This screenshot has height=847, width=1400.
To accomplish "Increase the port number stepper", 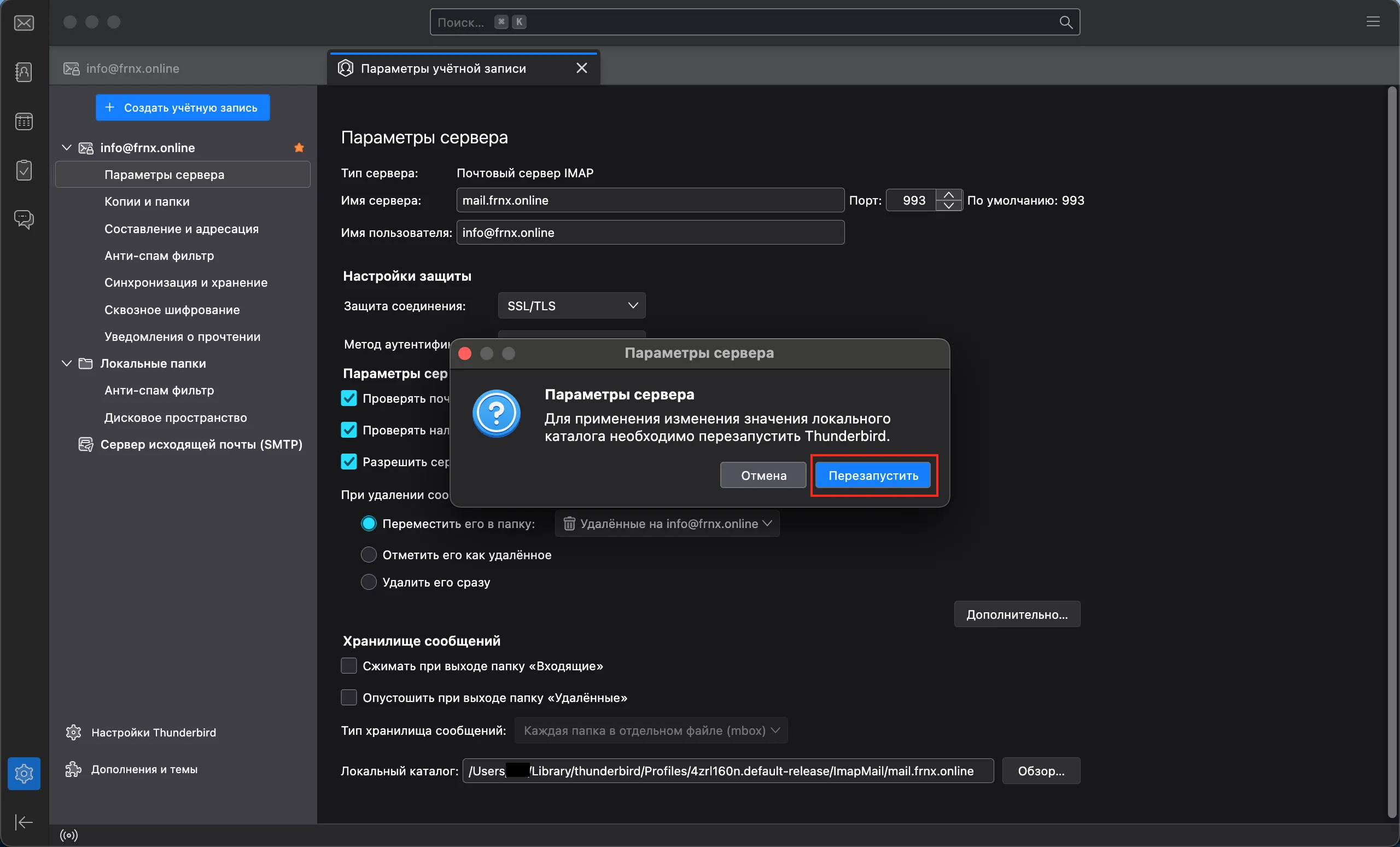I will point(948,195).
